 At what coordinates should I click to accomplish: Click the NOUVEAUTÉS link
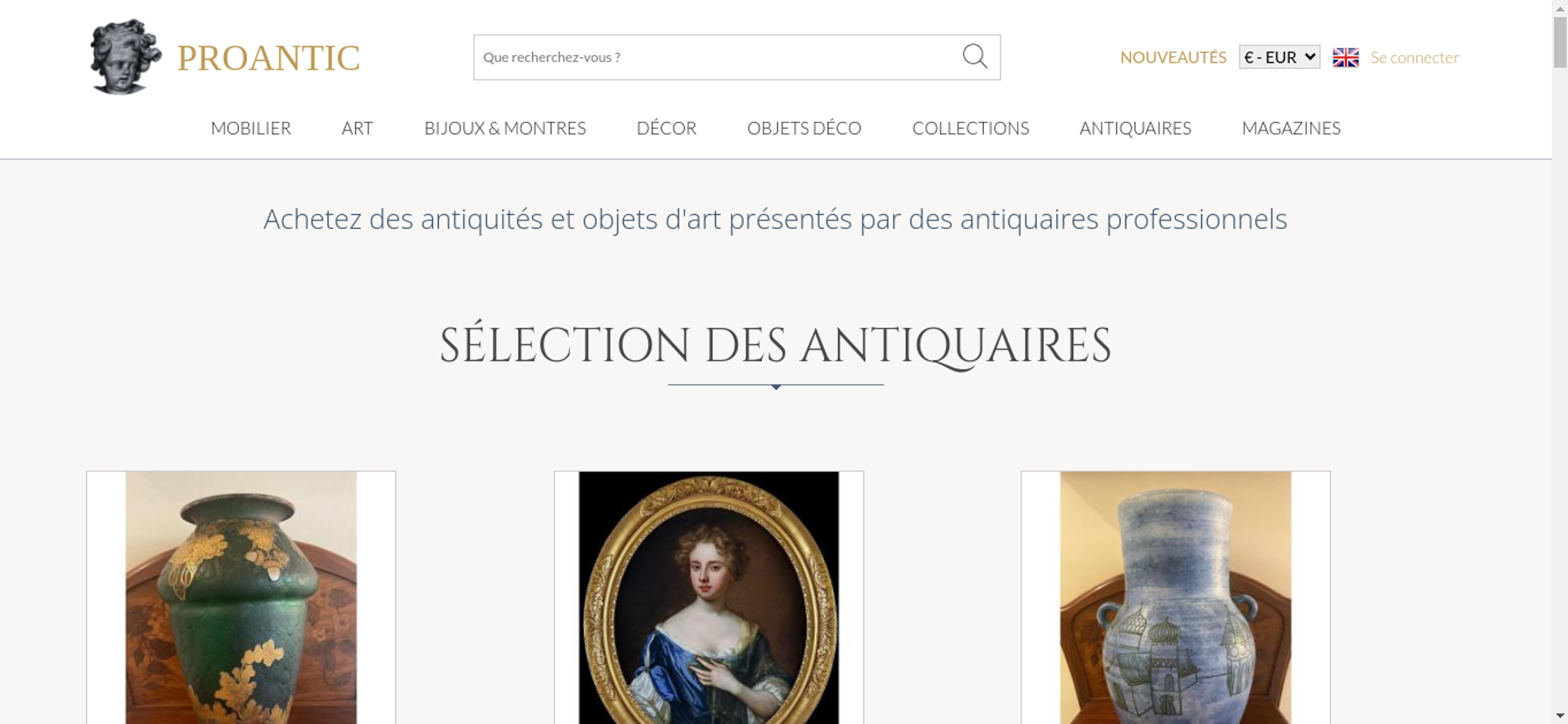[1173, 57]
